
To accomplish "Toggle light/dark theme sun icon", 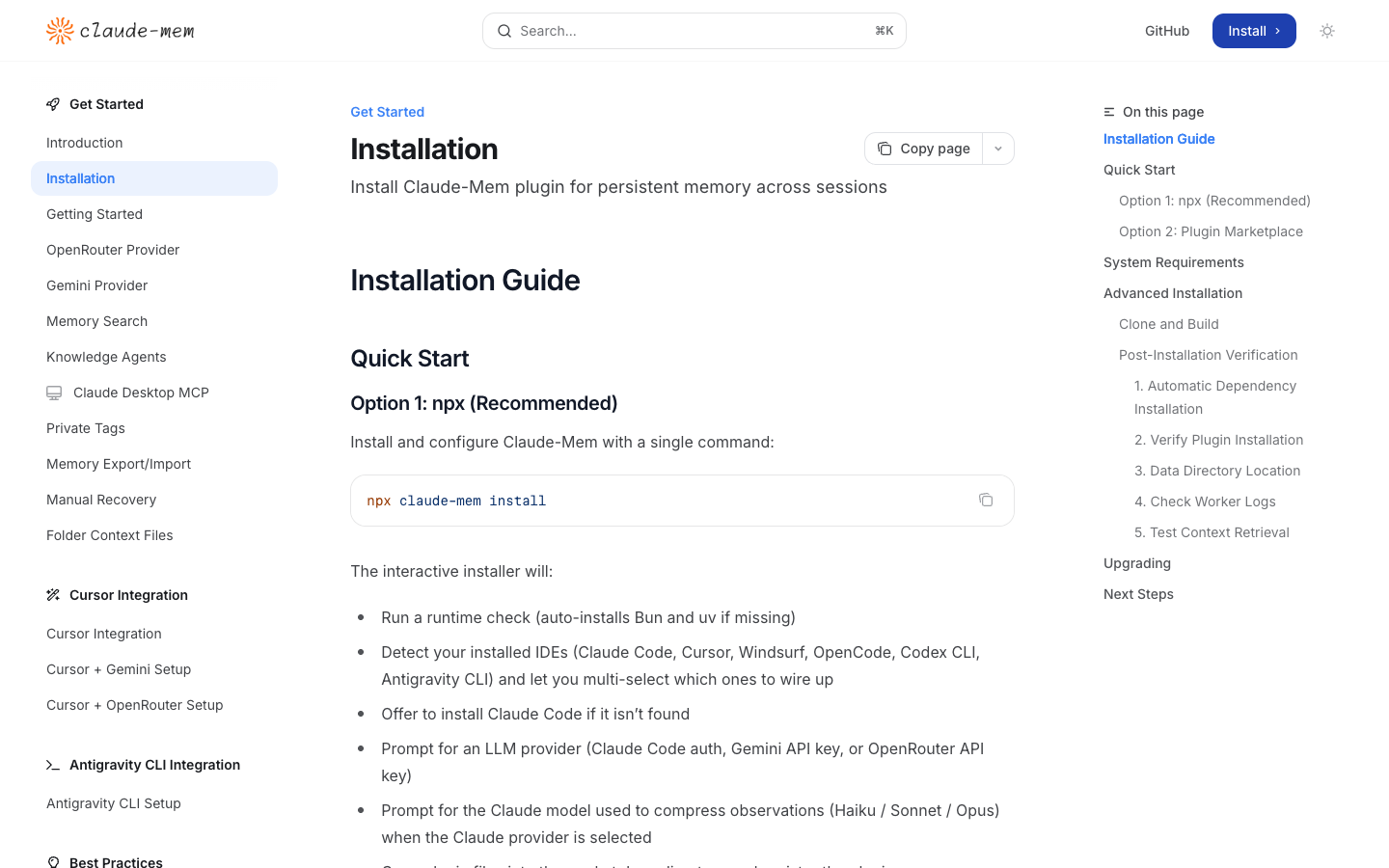I will (1327, 31).
